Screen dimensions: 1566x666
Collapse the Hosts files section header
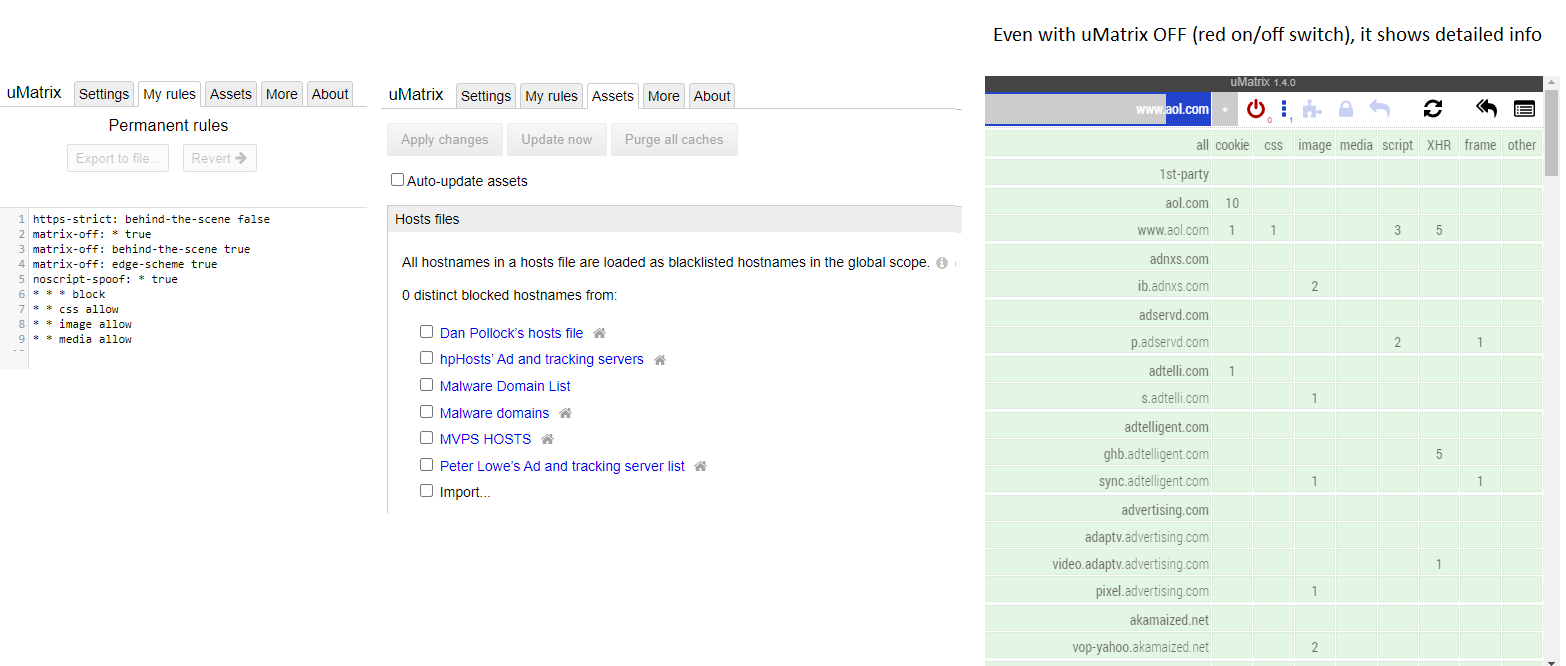pos(428,219)
